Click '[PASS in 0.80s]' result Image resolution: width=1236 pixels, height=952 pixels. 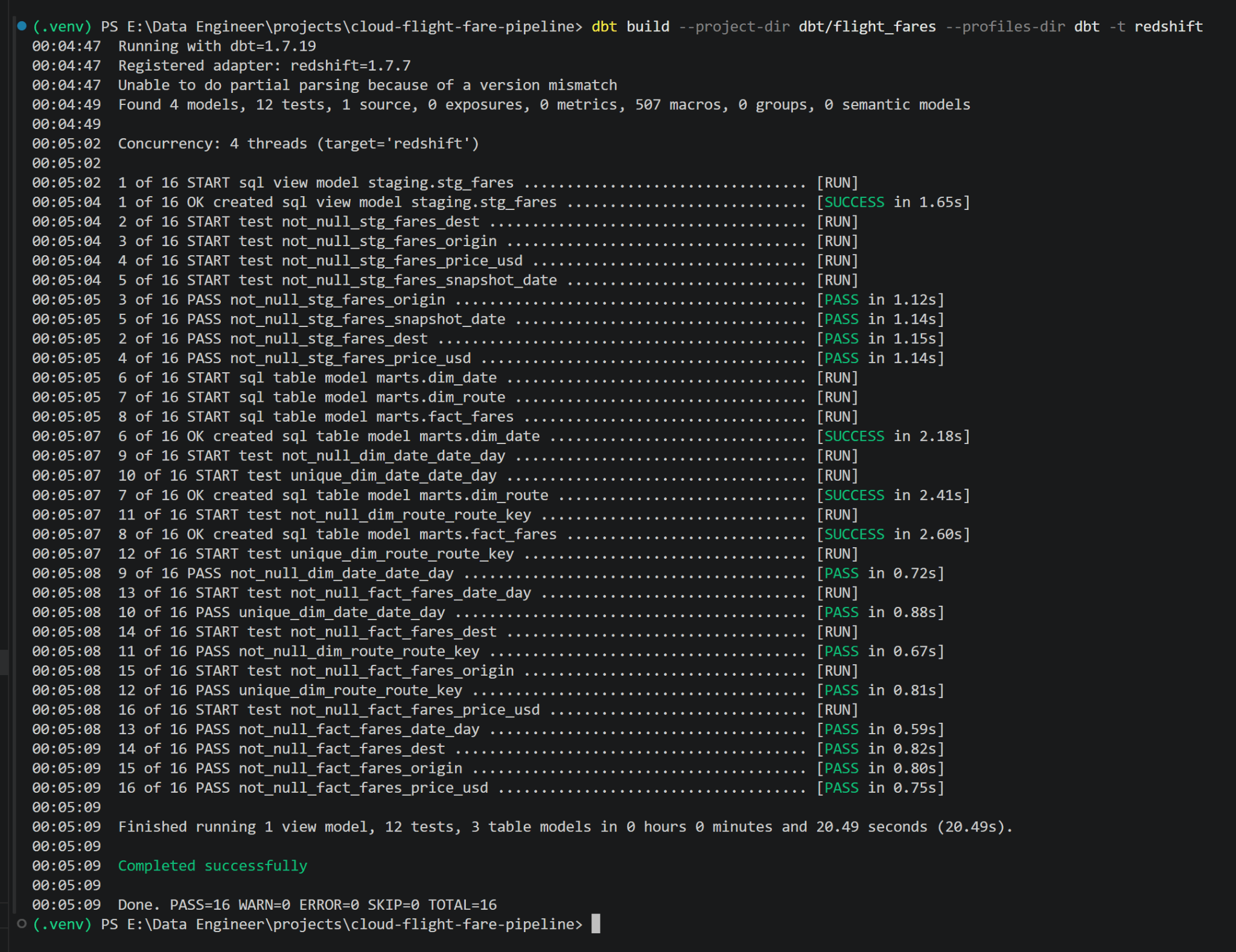[881, 768]
